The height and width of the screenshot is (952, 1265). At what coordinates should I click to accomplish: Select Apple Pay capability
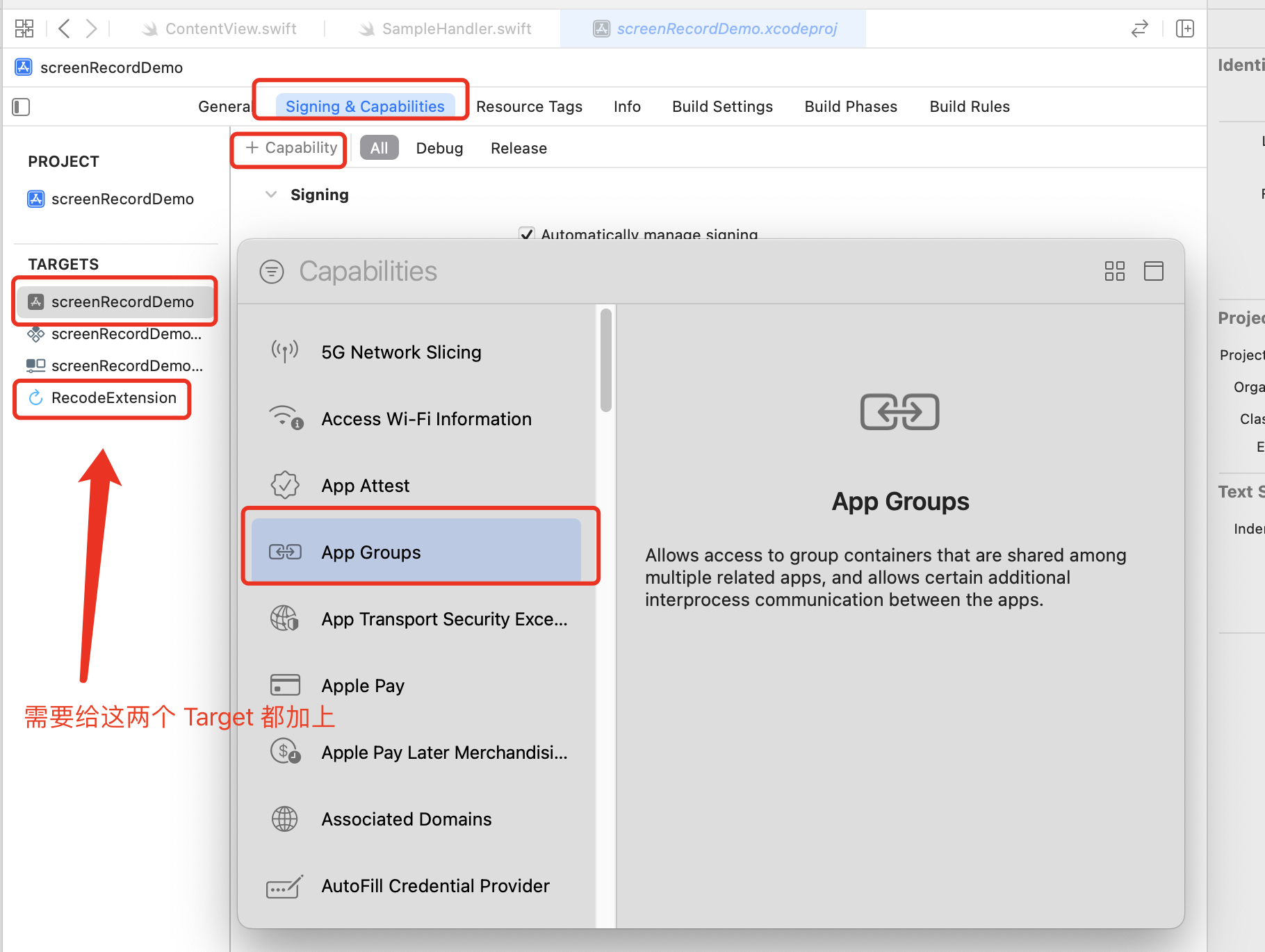[416, 686]
